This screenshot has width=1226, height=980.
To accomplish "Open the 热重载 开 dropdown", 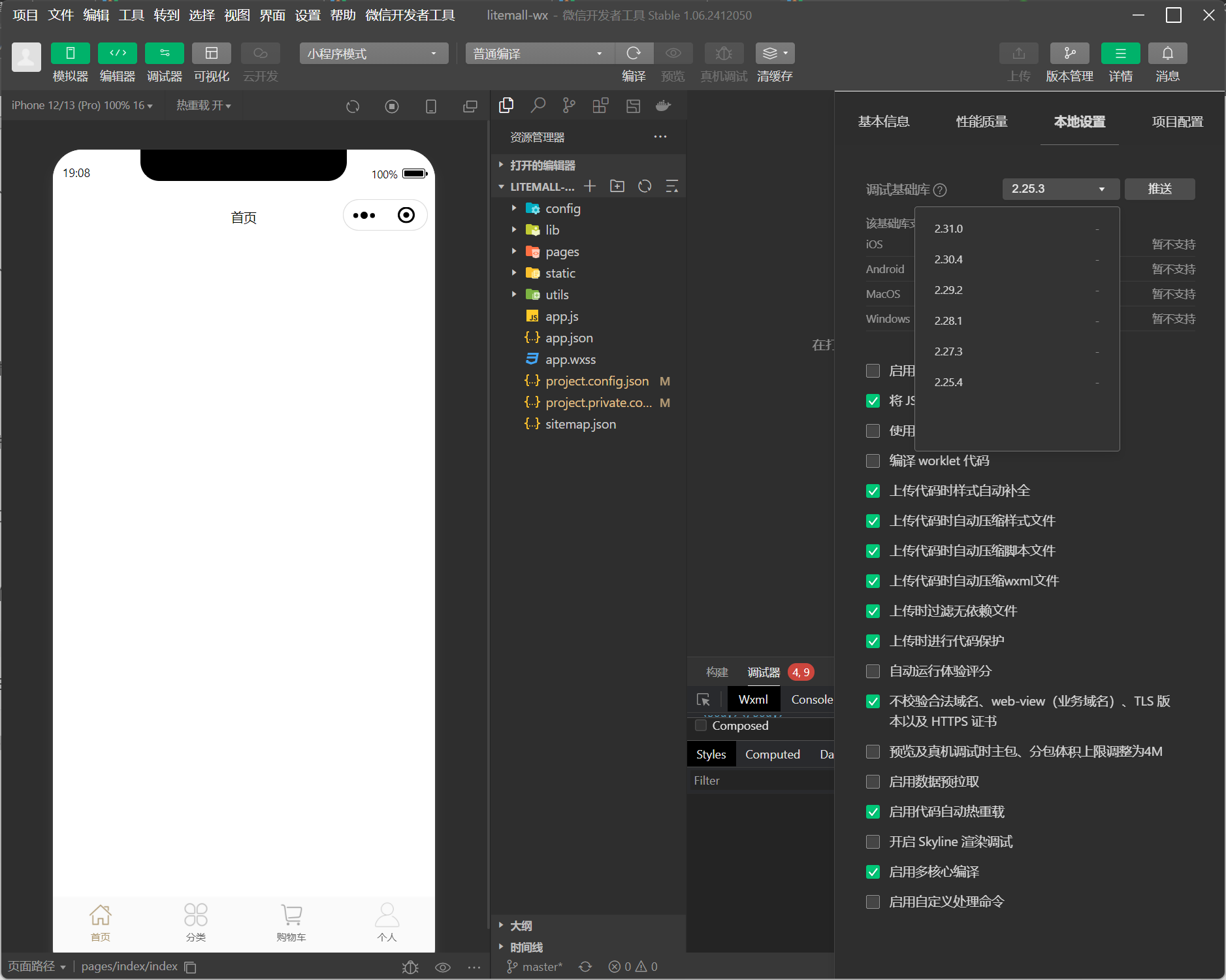I will (204, 105).
